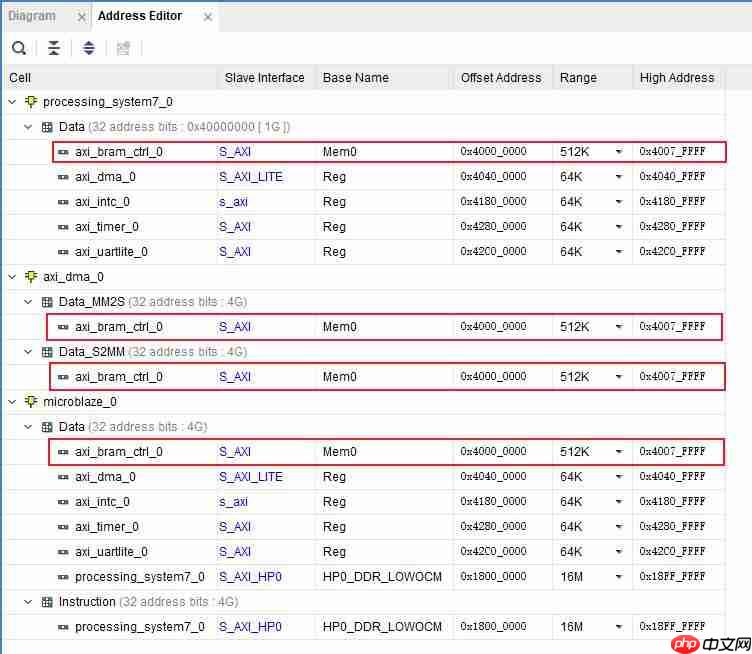752x654 pixels.
Task: Collapse the Instruction address space
Action: (x=28, y=602)
